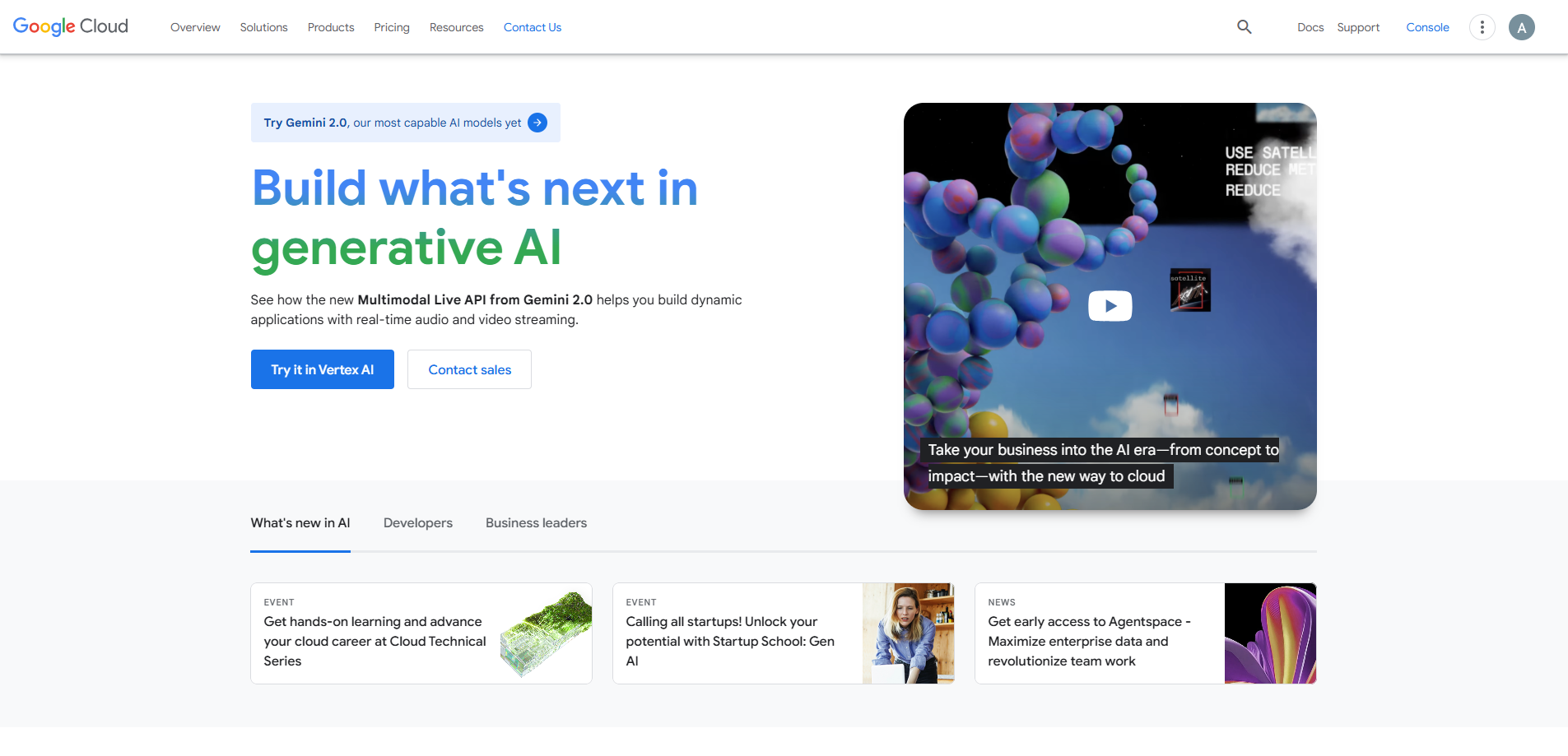Switch to the Developers tab
This screenshot has height=756, width=1568.
coord(418,523)
